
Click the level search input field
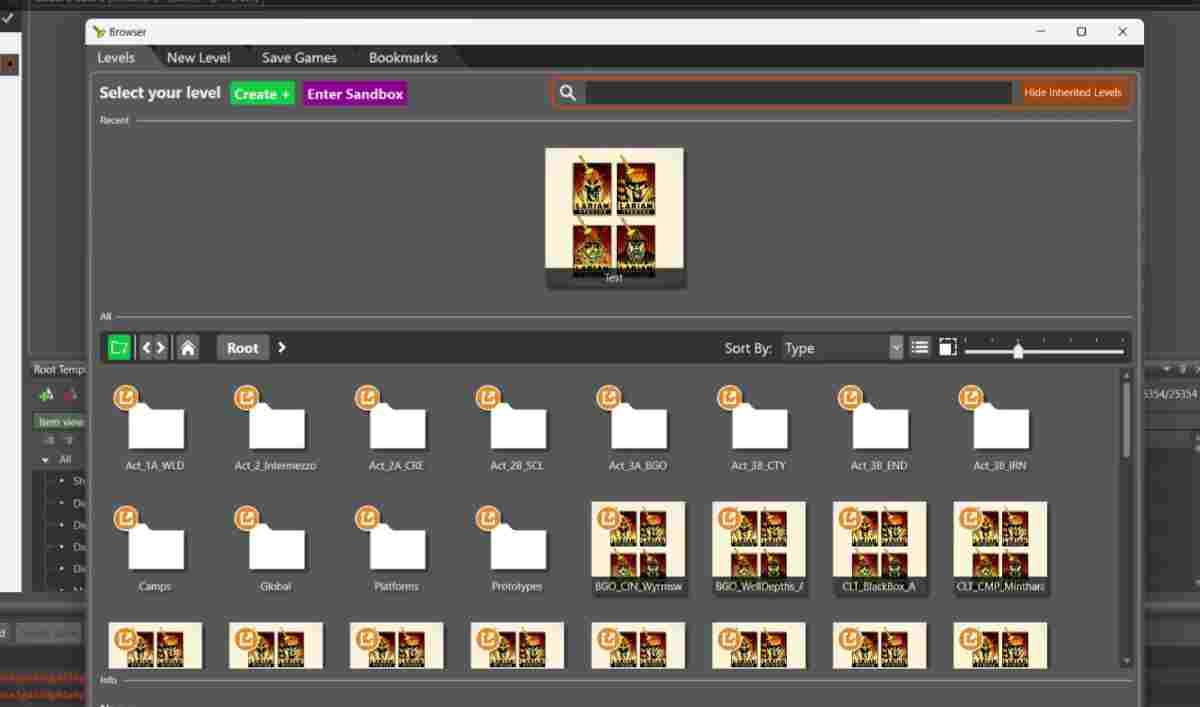pos(799,93)
